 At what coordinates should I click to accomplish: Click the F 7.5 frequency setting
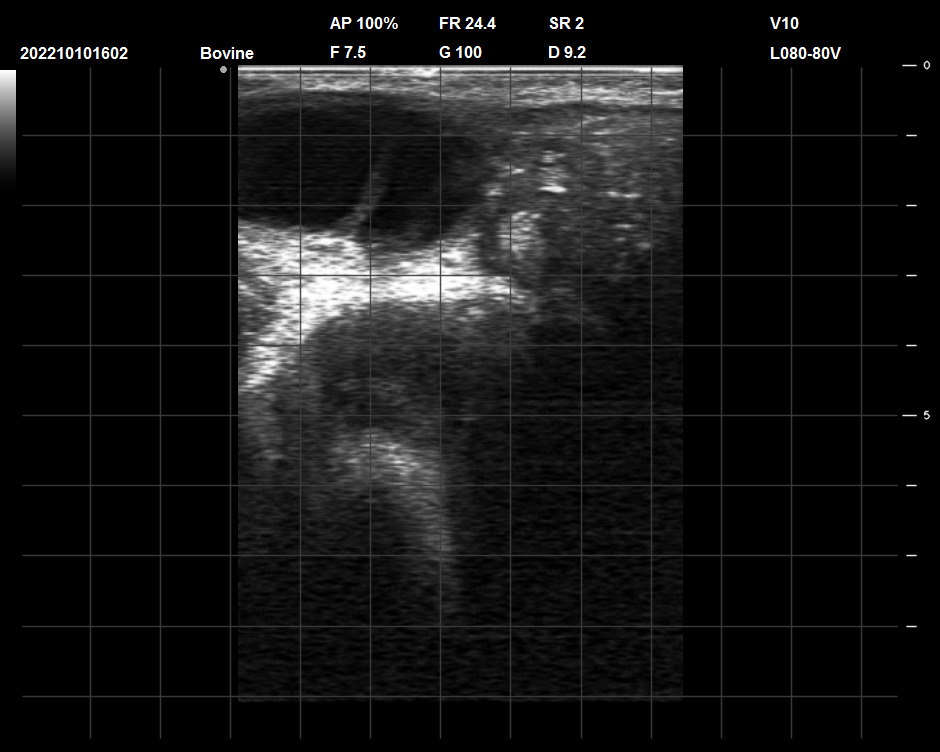(x=348, y=53)
